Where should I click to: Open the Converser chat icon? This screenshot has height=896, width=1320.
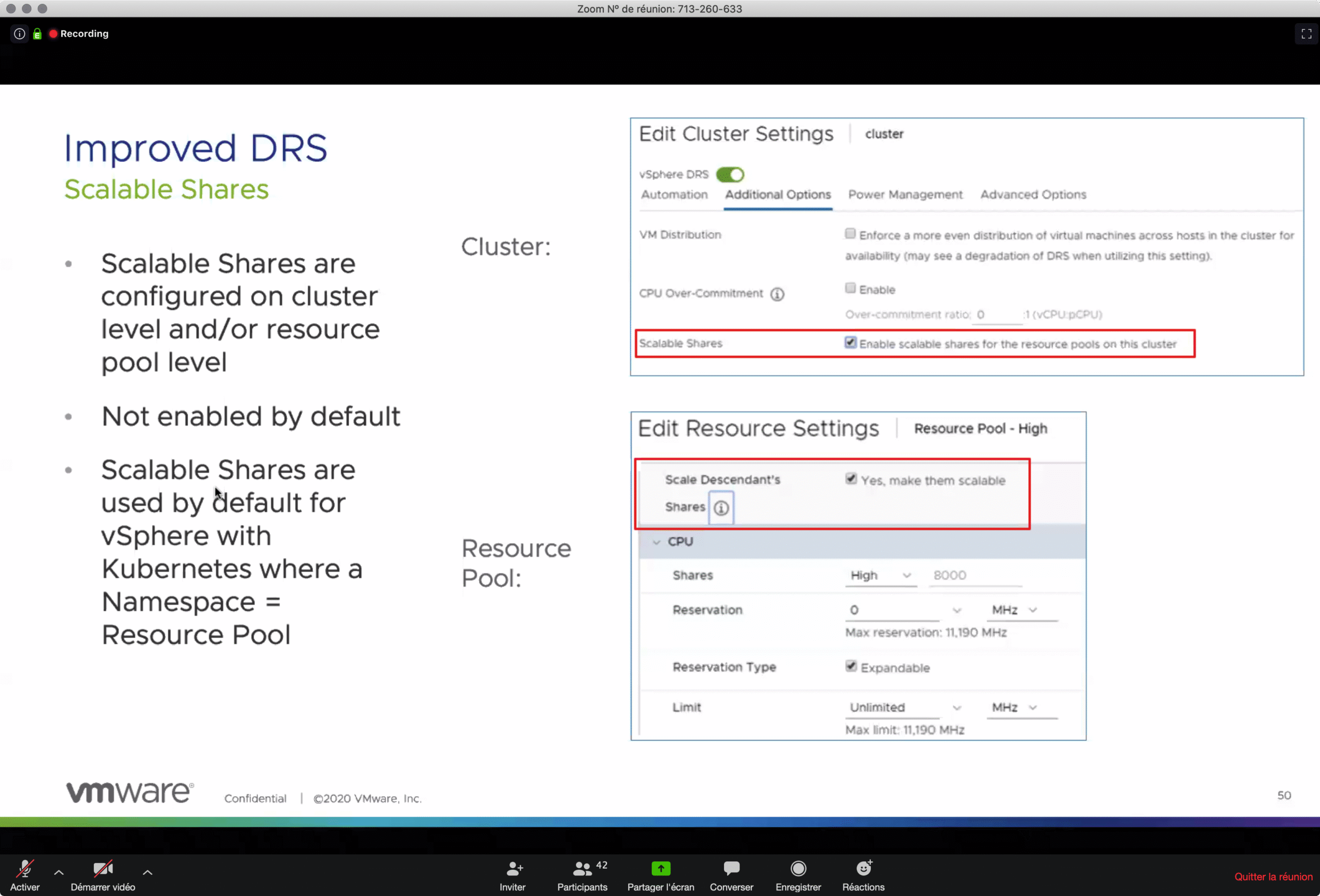731,869
